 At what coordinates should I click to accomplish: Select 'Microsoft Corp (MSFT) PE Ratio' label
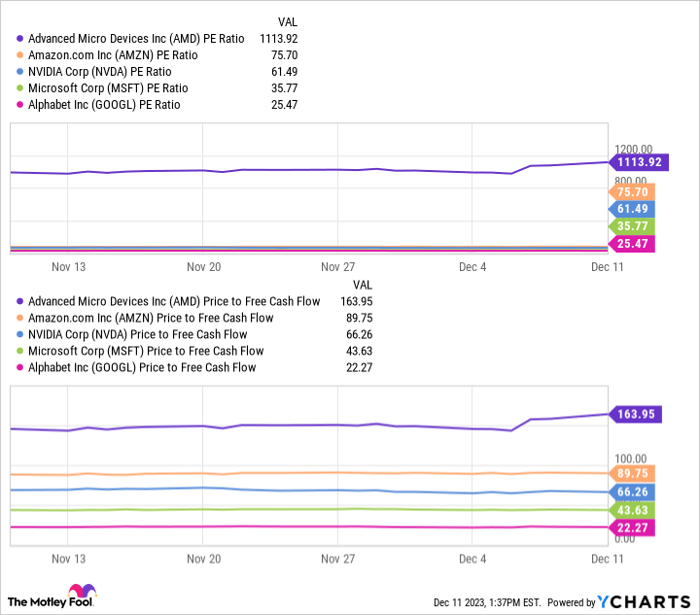pyautogui.click(x=108, y=88)
